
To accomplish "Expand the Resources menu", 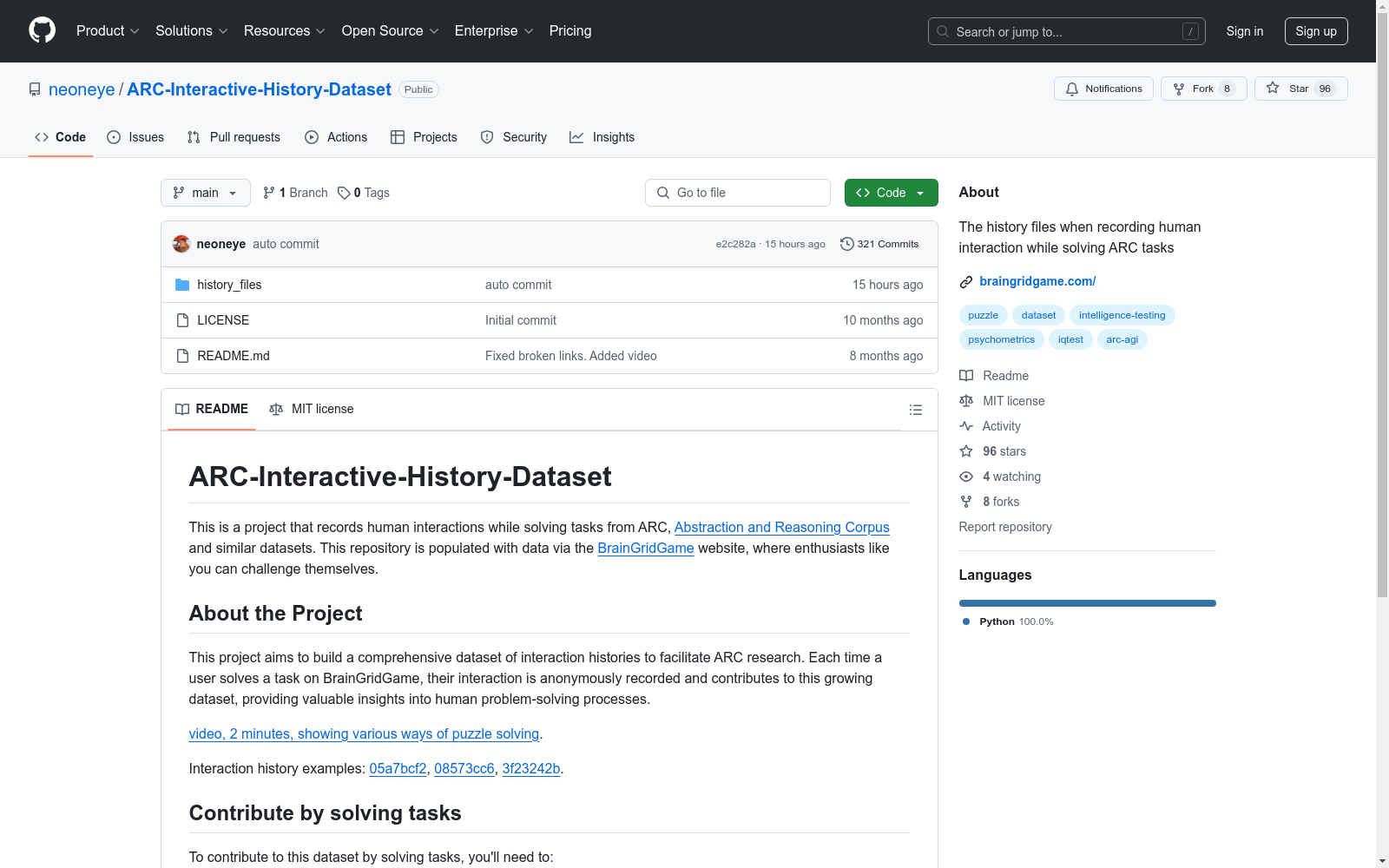I will point(285,31).
